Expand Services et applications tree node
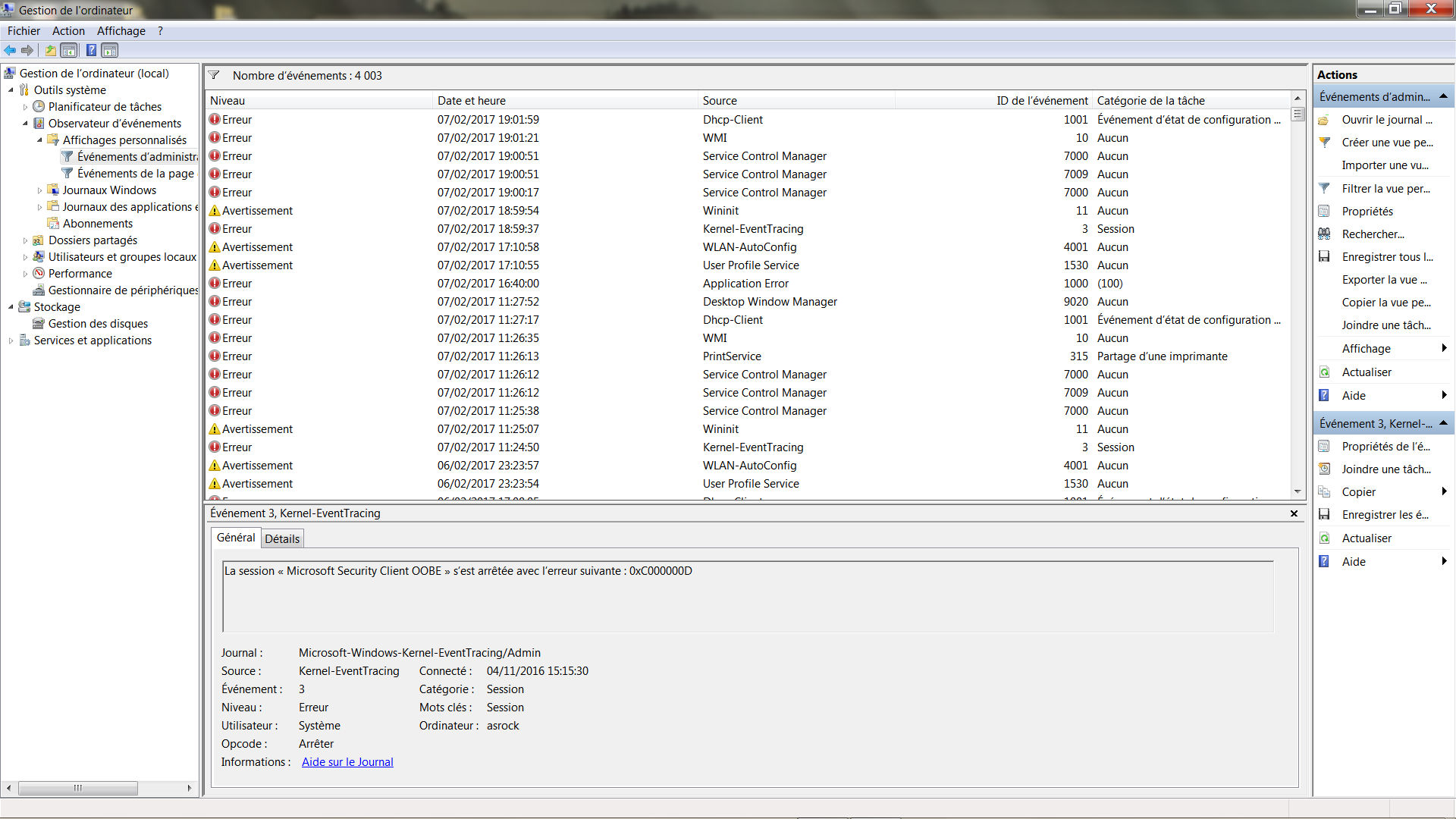The image size is (1456, 819). click(11, 340)
